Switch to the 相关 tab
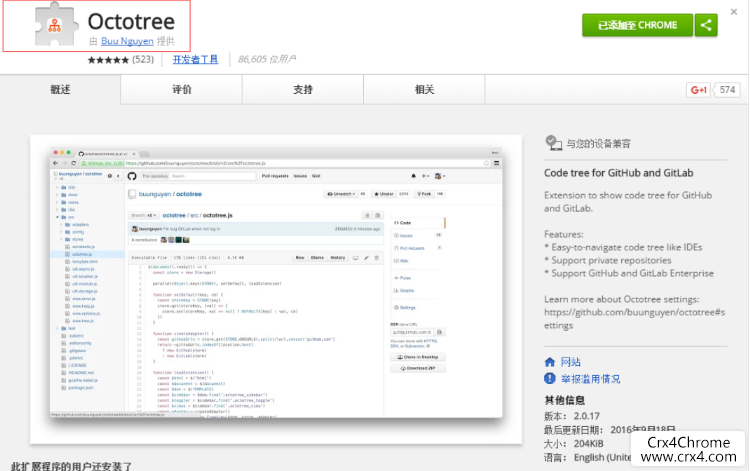Image resolution: width=750 pixels, height=471 pixels. (x=424, y=89)
